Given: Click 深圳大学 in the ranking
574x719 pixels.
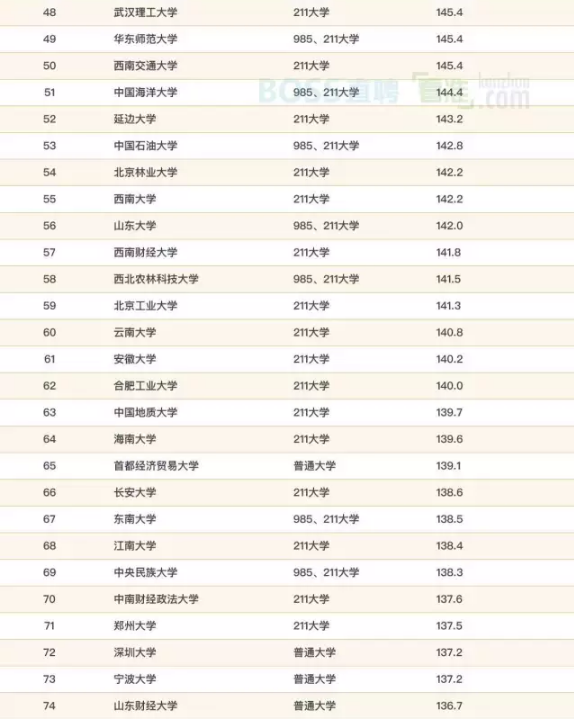Looking at the screenshot, I should coord(135,652).
